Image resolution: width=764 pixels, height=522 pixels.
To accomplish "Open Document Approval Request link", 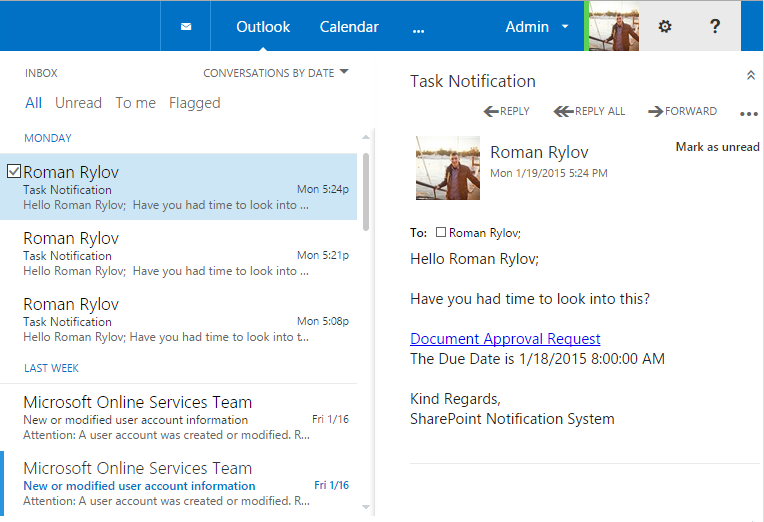I will [505, 339].
